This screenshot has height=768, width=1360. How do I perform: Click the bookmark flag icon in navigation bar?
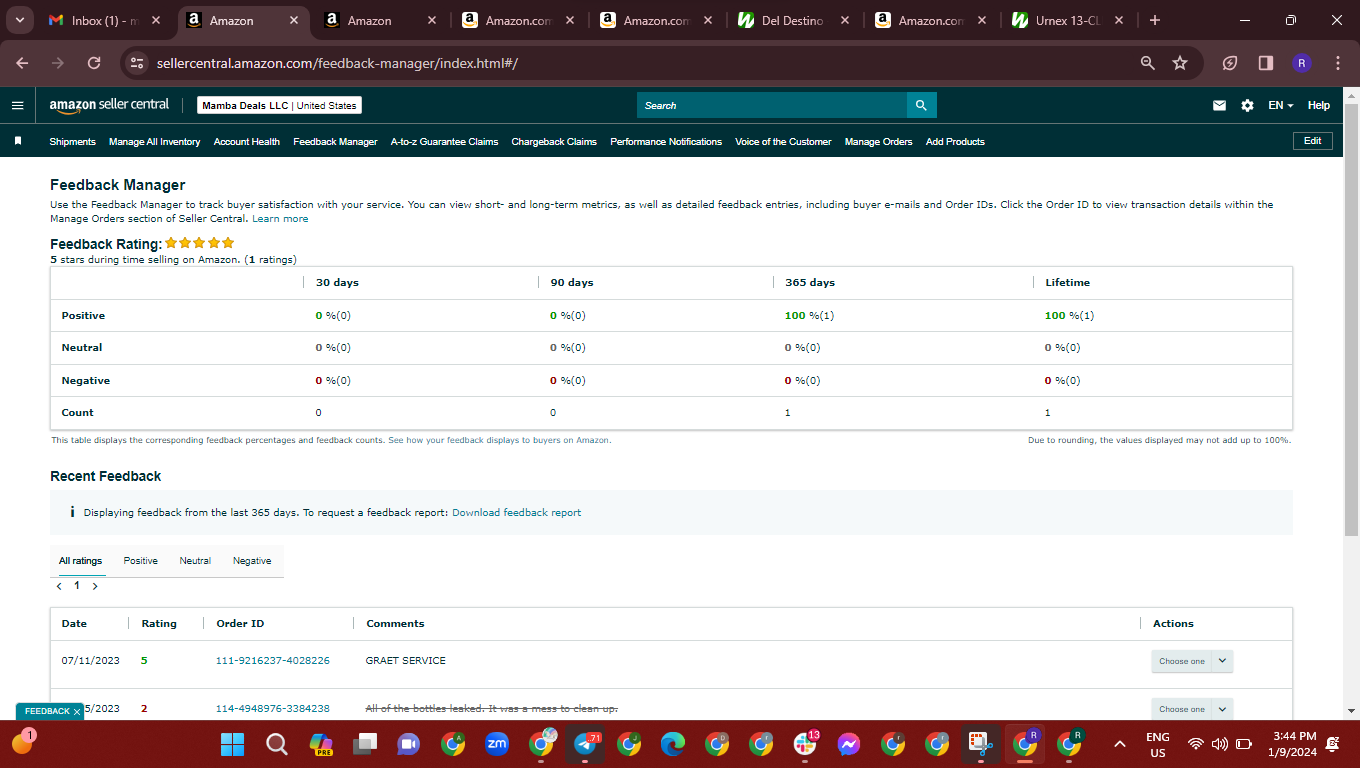click(x=18, y=141)
